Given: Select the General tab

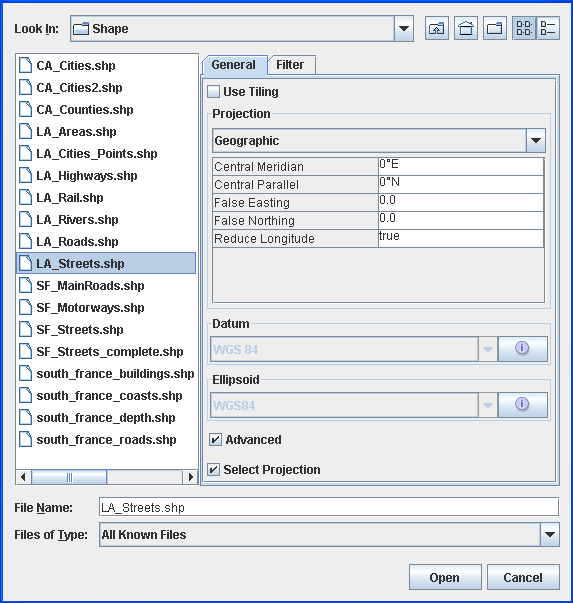Looking at the screenshot, I should [234, 65].
